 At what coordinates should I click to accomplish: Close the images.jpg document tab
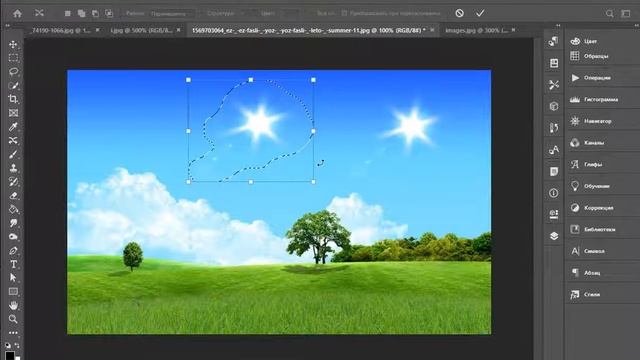[x=513, y=30]
